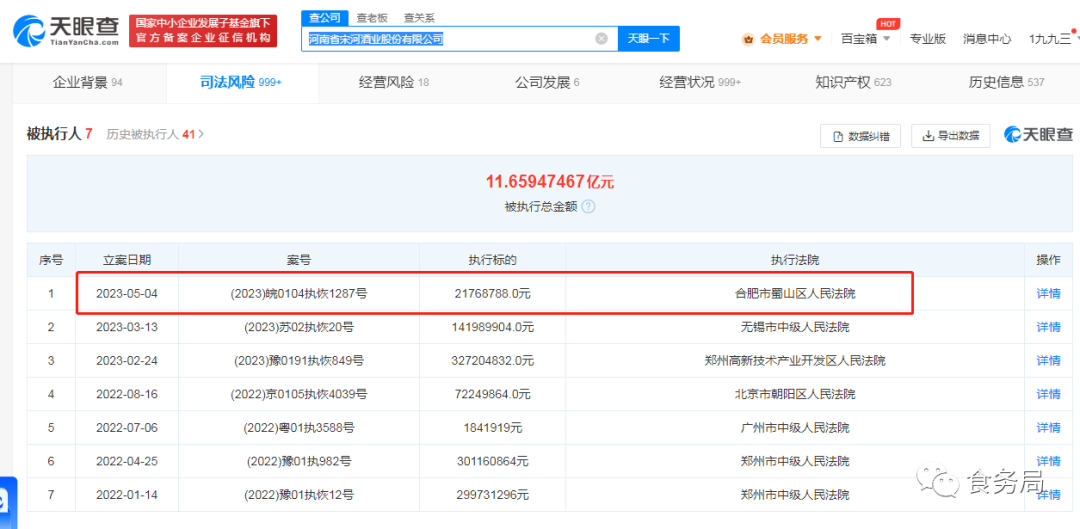Click the help question mark beside 被执行总金额

point(588,207)
